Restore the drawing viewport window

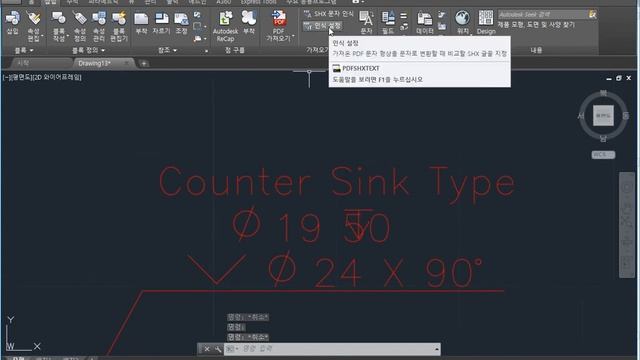(x=619, y=78)
